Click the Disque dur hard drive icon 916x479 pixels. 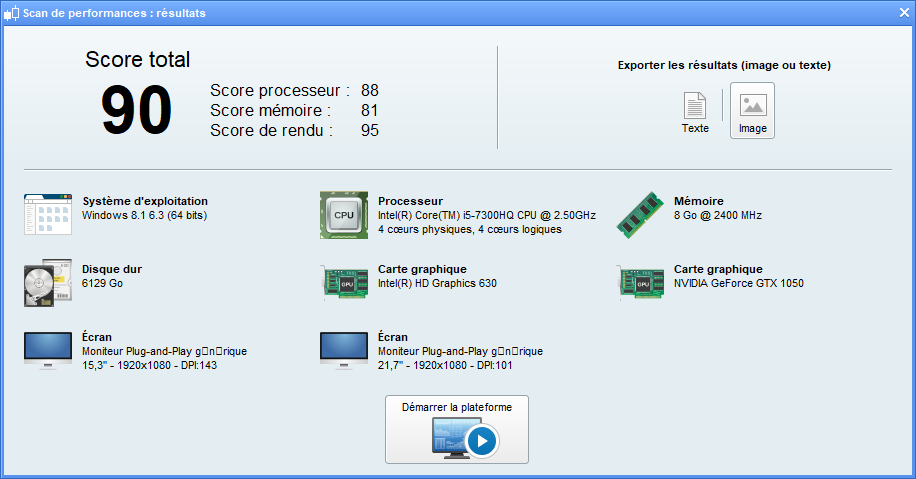[48, 283]
